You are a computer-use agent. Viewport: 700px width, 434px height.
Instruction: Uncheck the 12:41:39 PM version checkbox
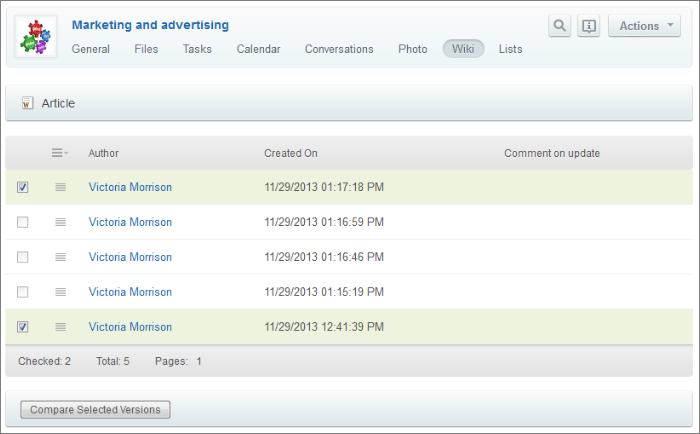coord(23,327)
